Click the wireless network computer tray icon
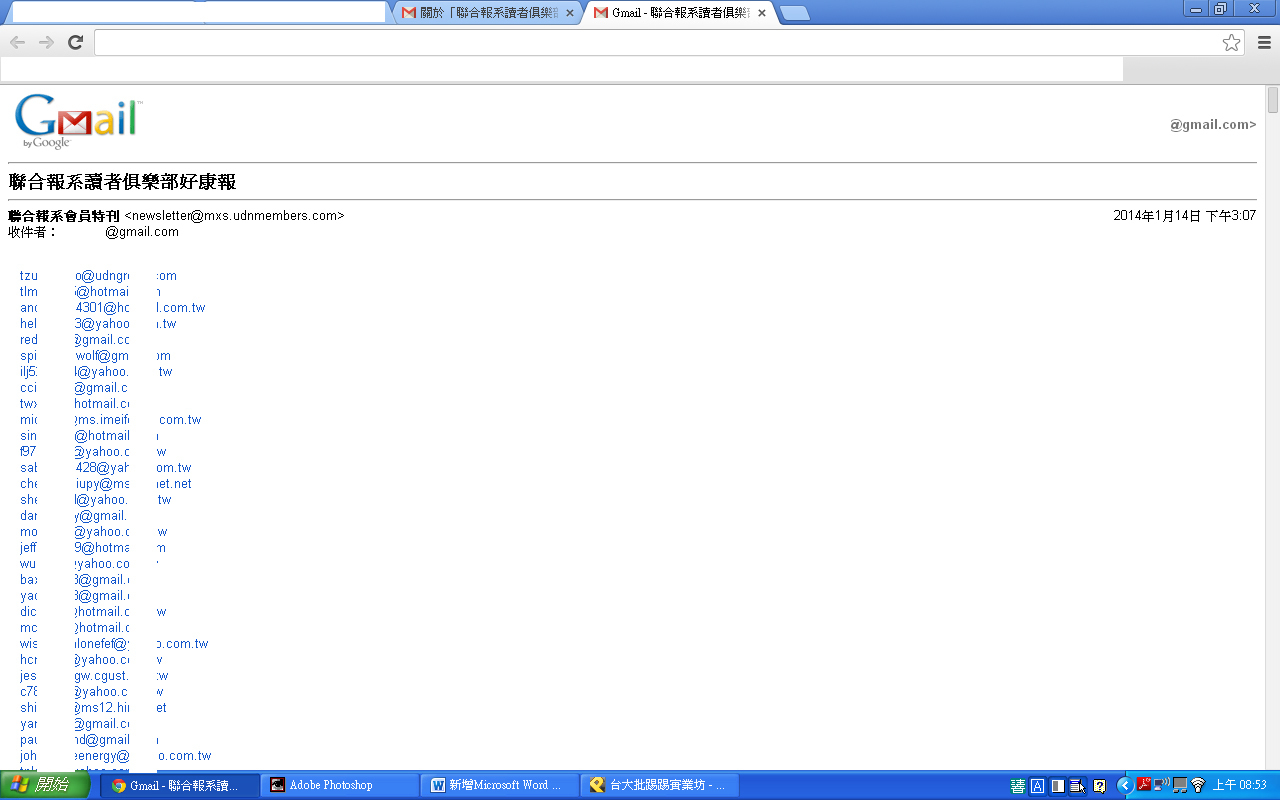 (1162, 785)
